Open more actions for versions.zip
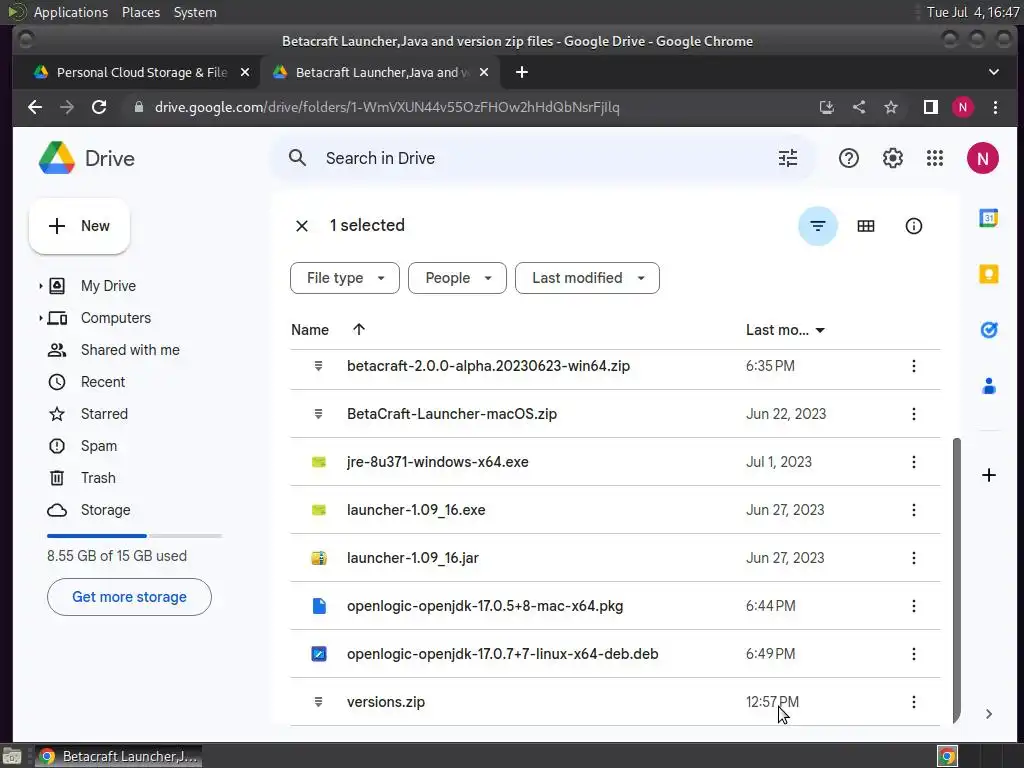This screenshot has width=1024, height=768. pos(914,702)
